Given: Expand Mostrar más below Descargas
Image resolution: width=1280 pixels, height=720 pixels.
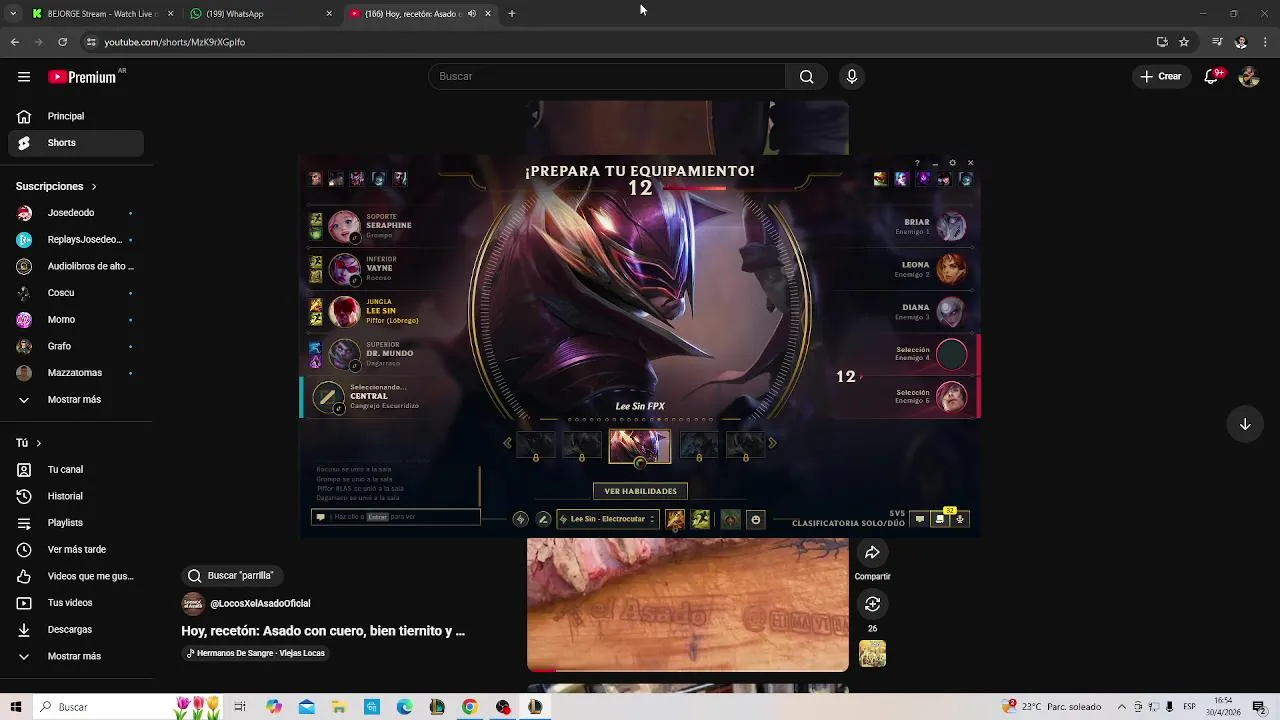Looking at the screenshot, I should 76,656.
